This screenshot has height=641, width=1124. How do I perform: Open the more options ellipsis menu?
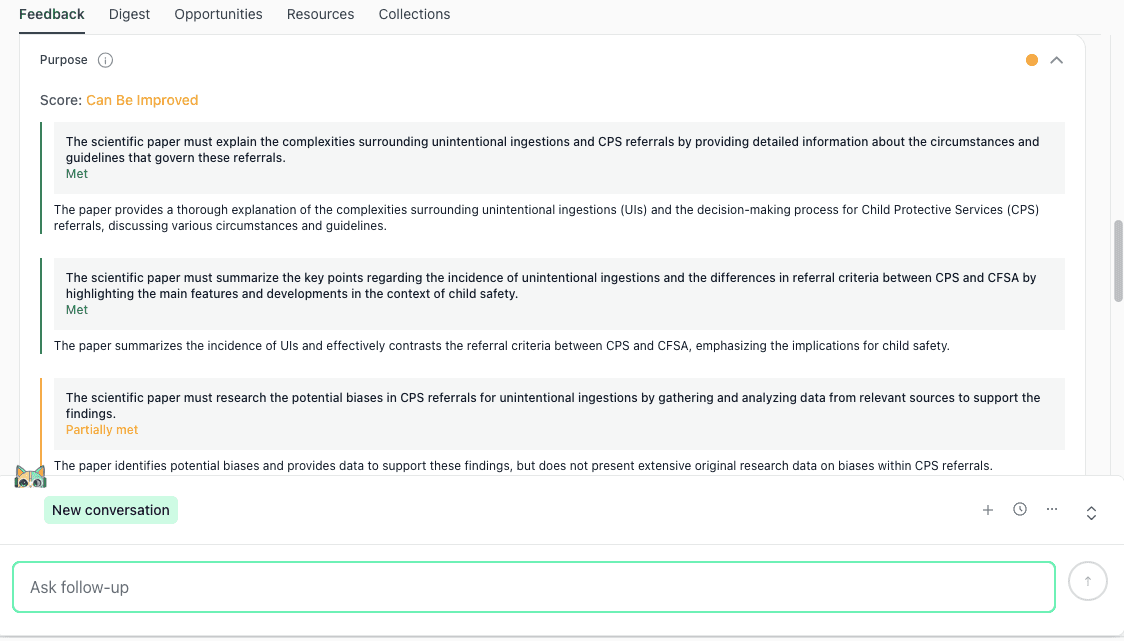point(1052,509)
